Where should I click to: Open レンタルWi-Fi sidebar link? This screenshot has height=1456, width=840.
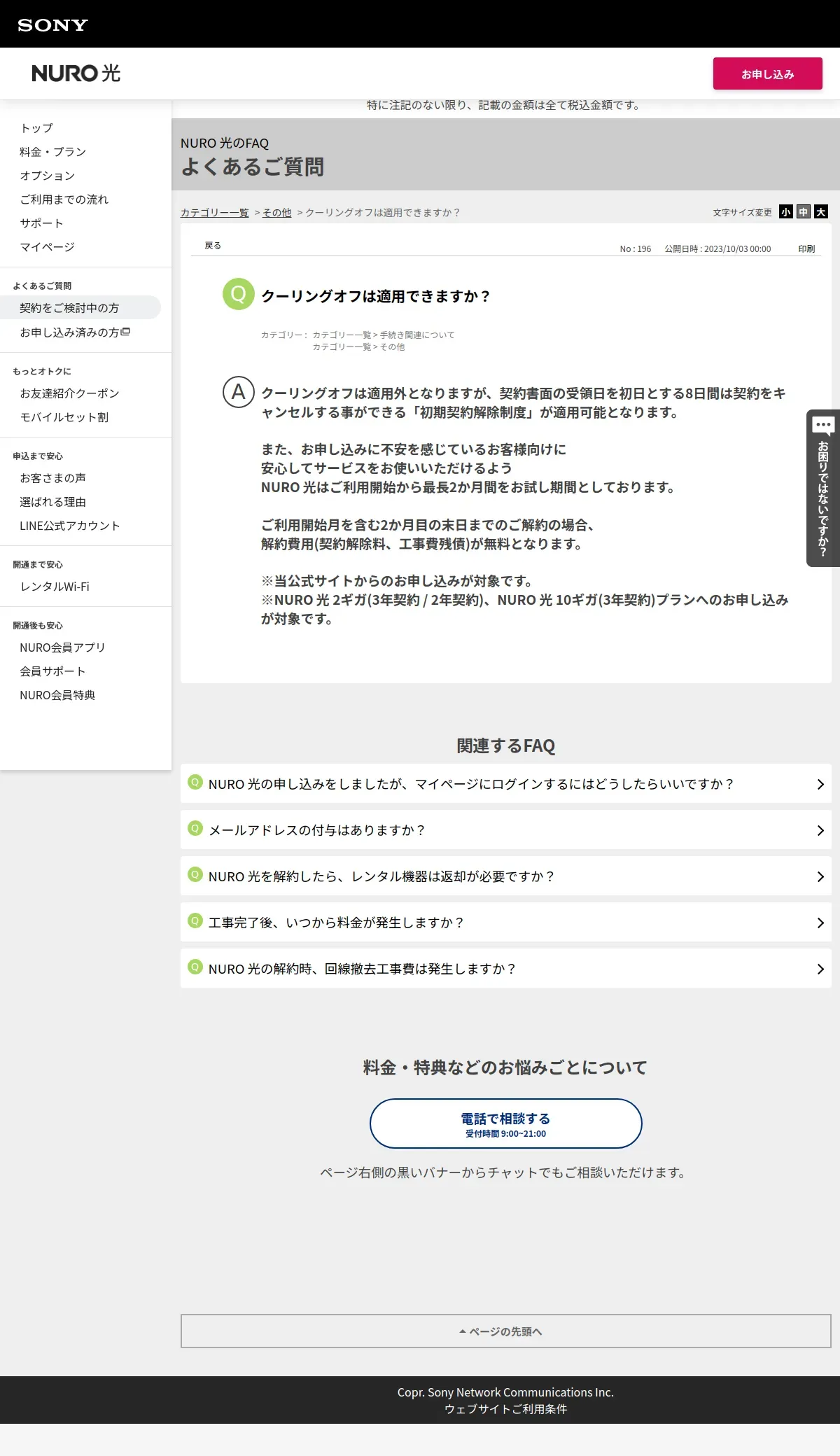tap(55, 587)
